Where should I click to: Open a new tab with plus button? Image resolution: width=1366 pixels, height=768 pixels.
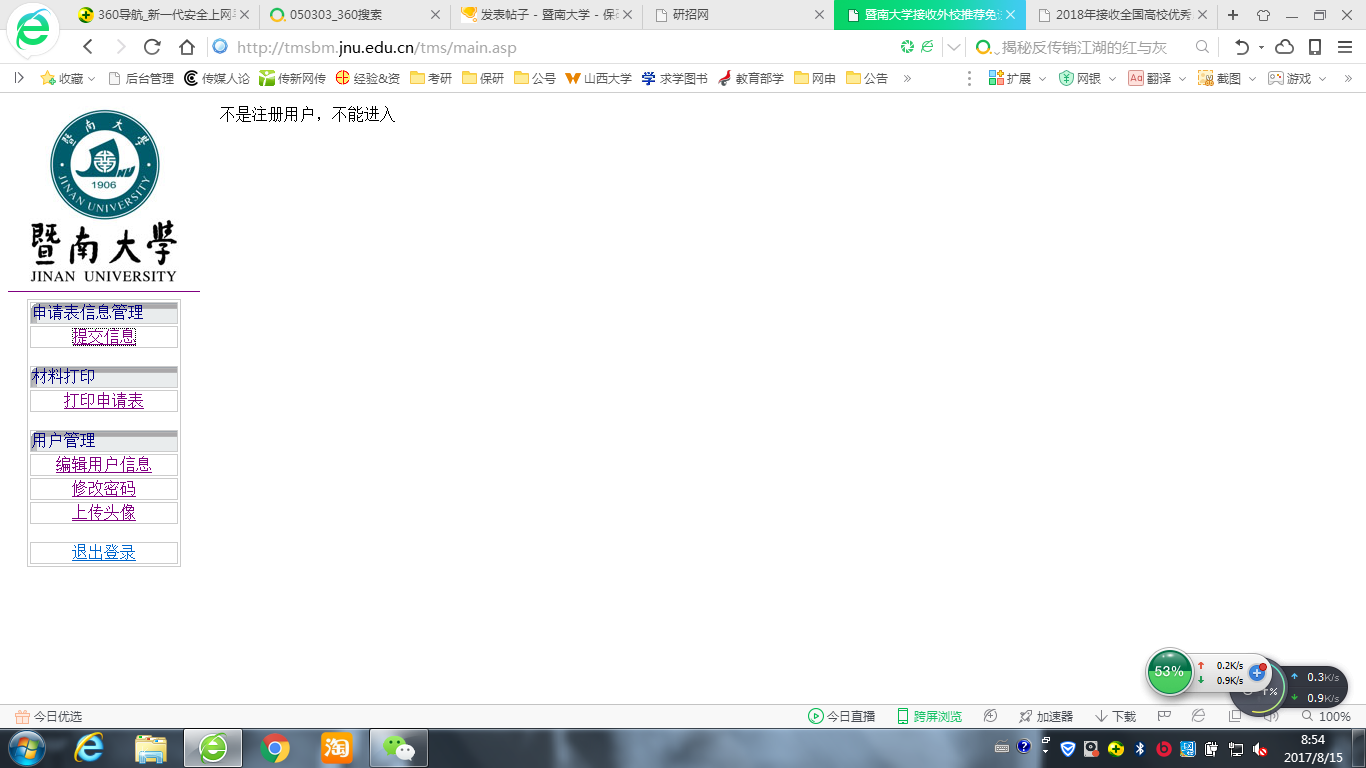1233,15
